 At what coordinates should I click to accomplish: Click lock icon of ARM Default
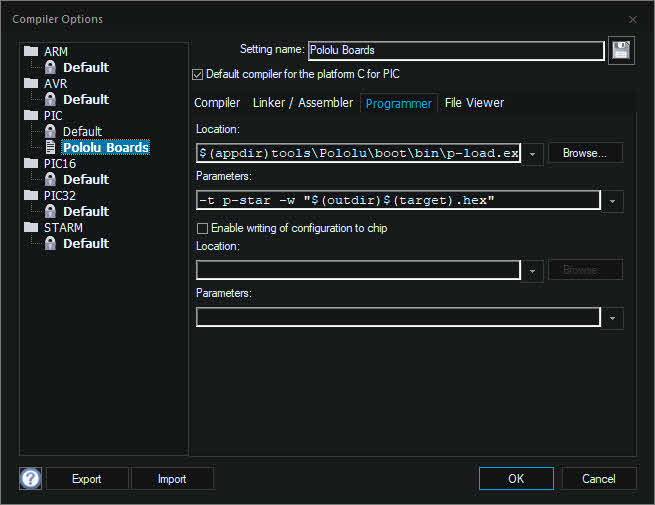[50, 67]
